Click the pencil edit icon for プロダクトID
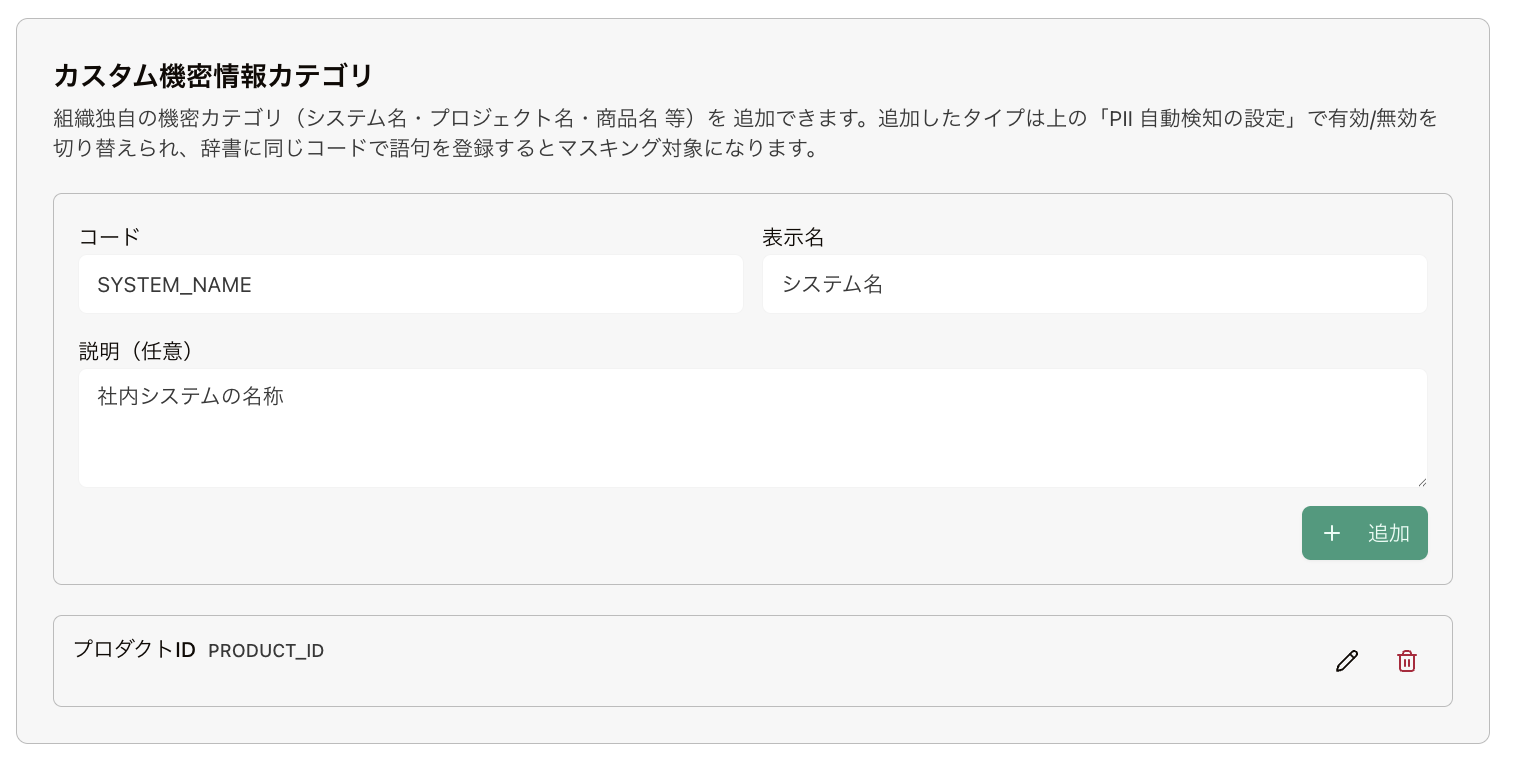The height and width of the screenshot is (763, 1513). click(1347, 661)
